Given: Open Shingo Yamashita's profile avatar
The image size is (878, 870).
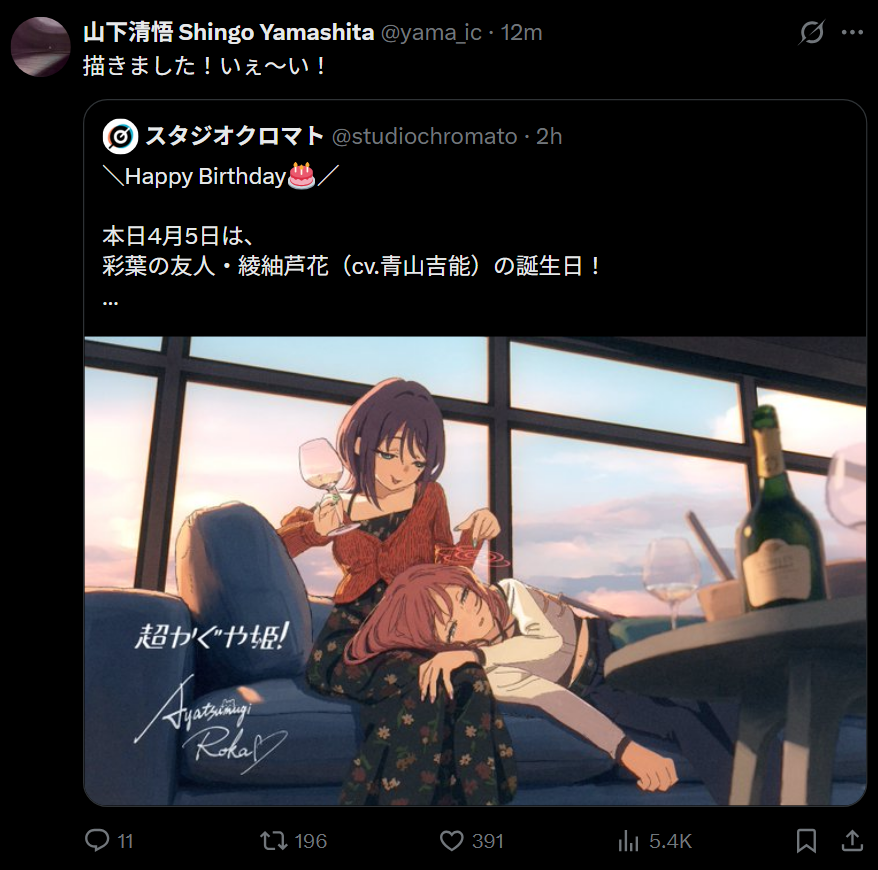Looking at the screenshot, I should point(40,46).
